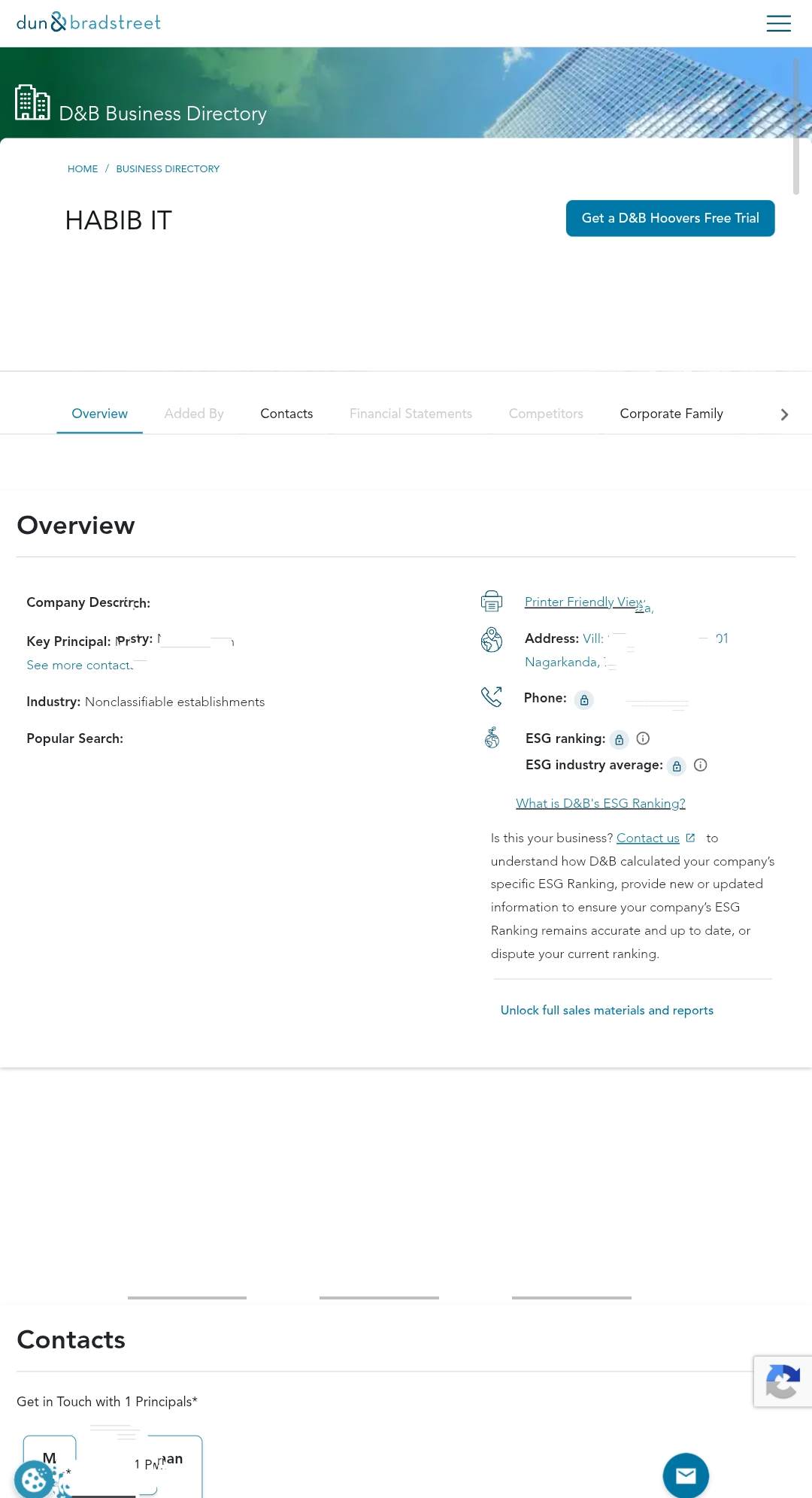This screenshot has width=812, height=1498.
Task: Click external link icon after Contact us
Action: click(x=690, y=838)
